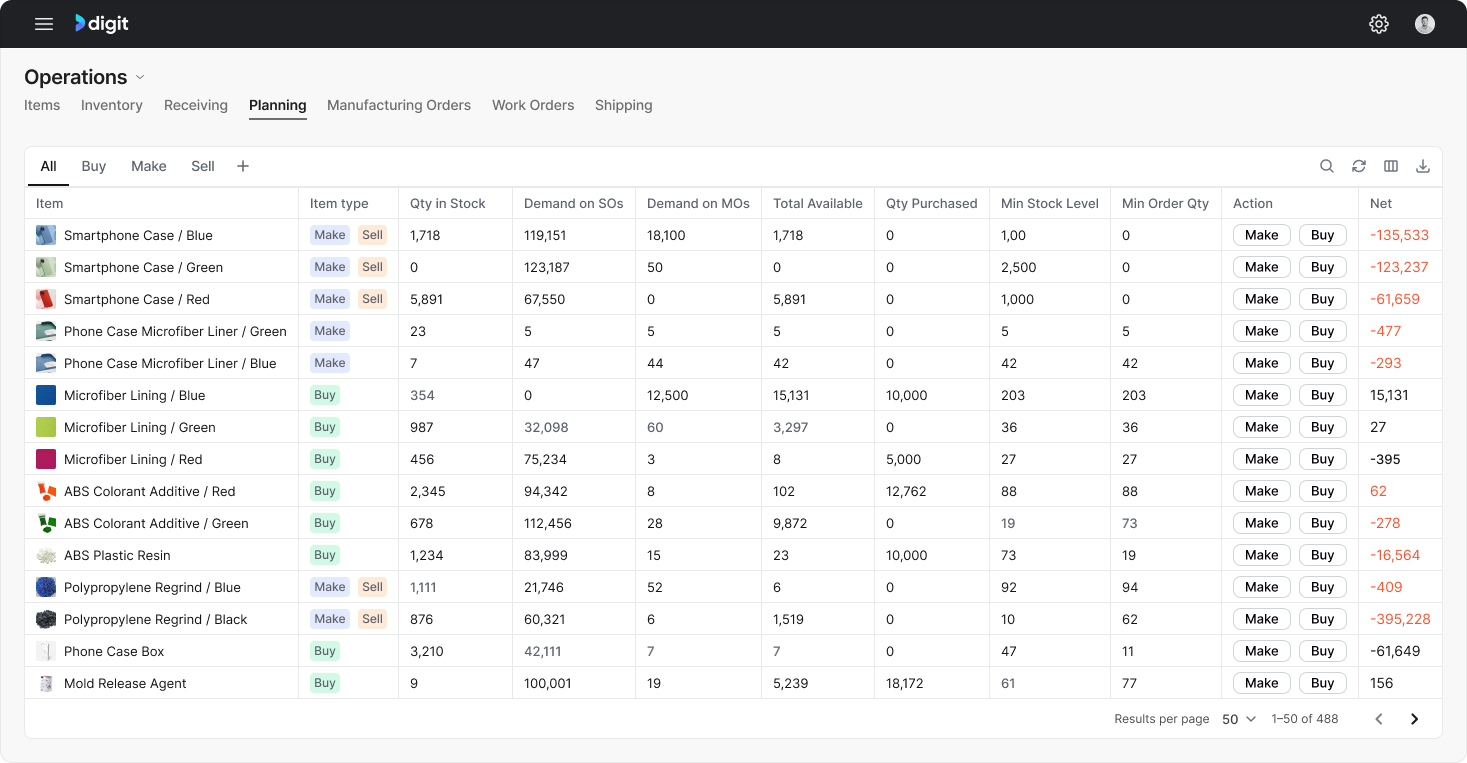Refresh the planning table data
Image resolution: width=1467 pixels, height=763 pixels.
click(x=1359, y=166)
